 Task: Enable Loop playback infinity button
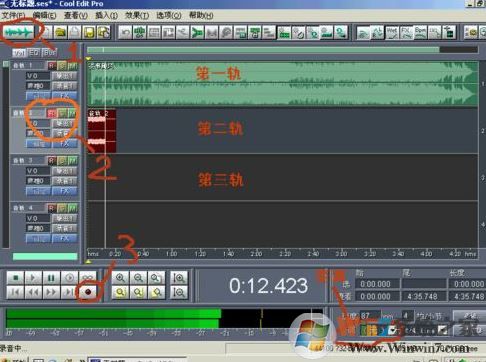(x=87, y=277)
